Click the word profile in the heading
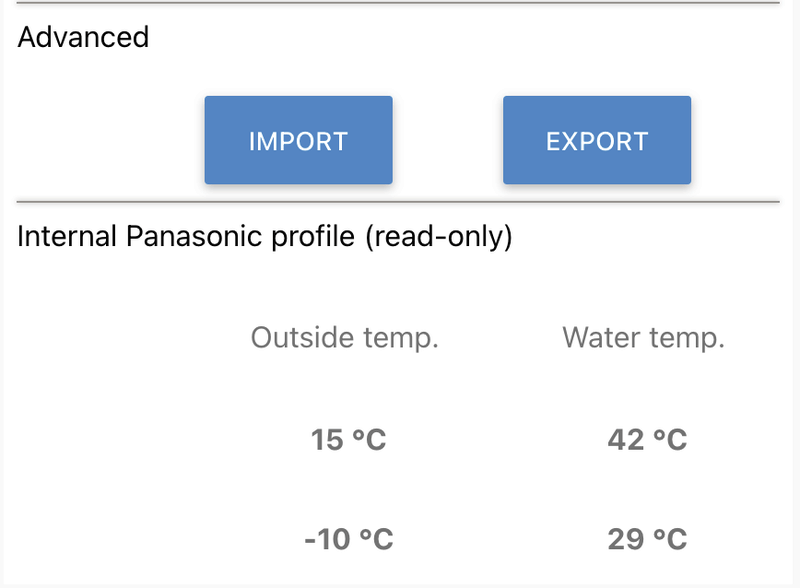This screenshot has height=588, width=800. 313,238
